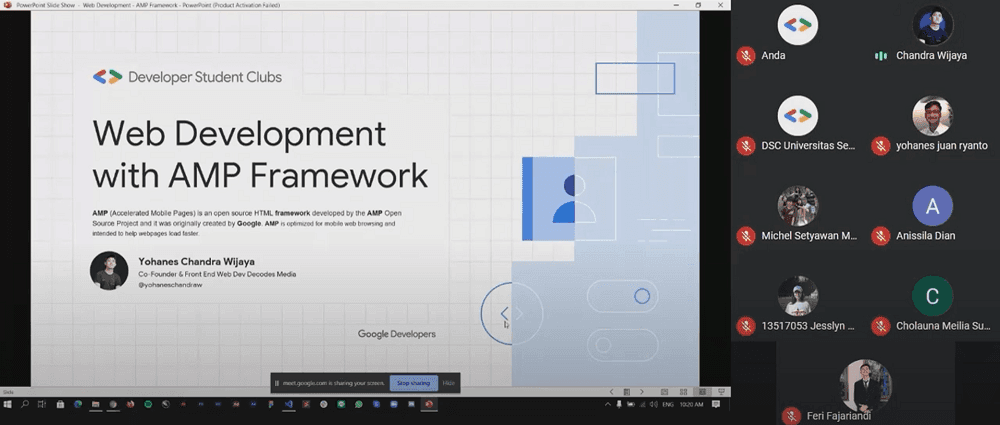Click muted mic icon beside Feri Fajarlandi
1000x425 pixels.
(x=791, y=415)
